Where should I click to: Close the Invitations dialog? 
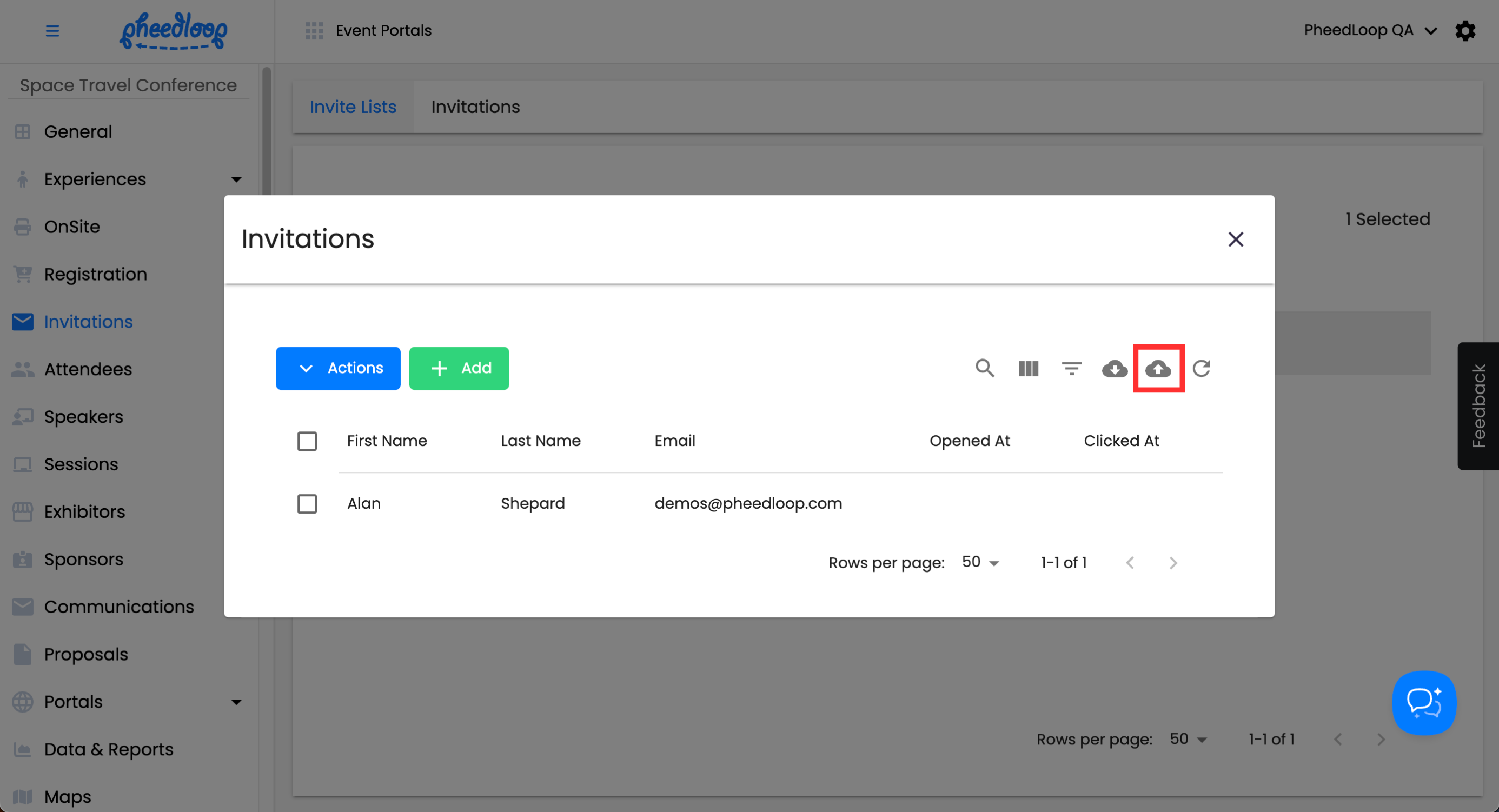point(1236,239)
